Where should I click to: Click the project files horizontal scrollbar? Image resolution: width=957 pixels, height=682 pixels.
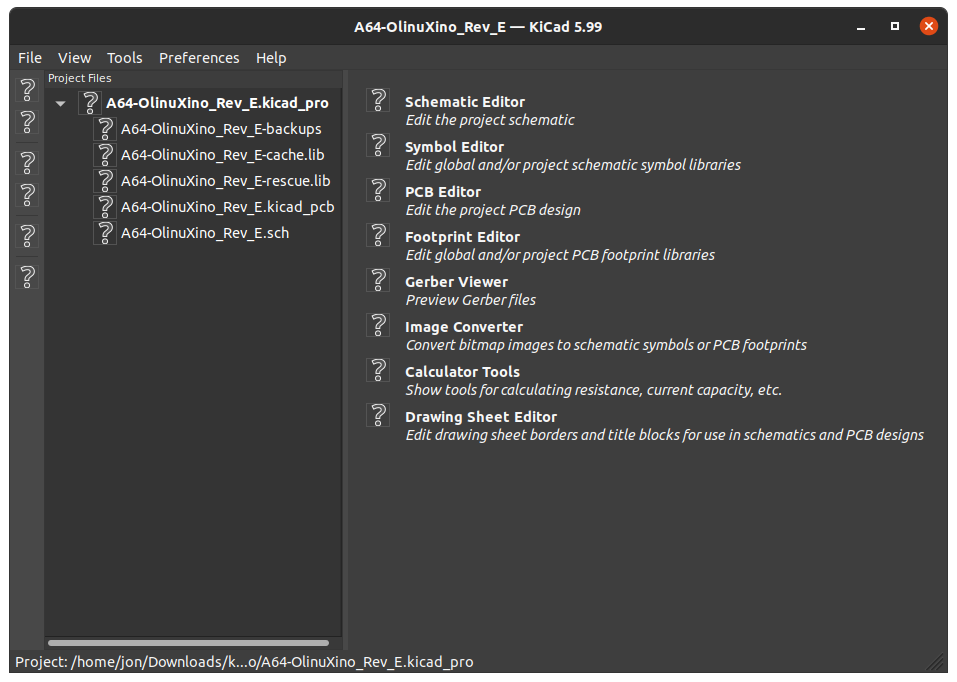coord(188,643)
